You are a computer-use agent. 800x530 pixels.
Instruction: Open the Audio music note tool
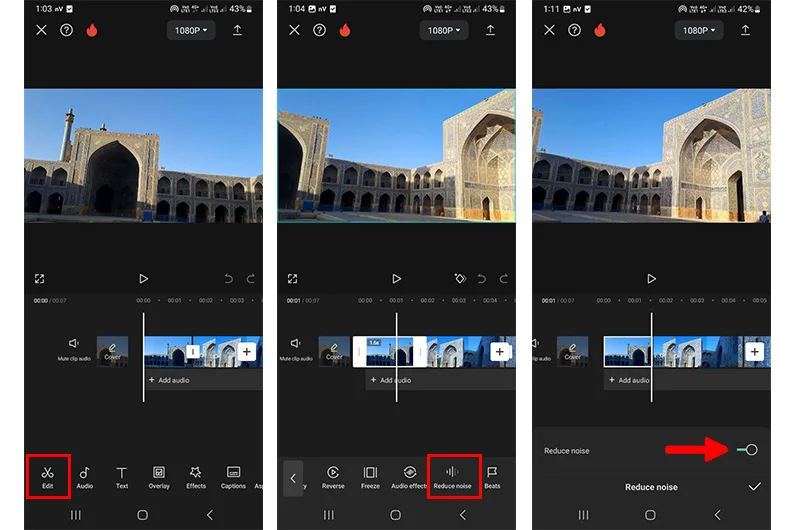[x=85, y=477]
